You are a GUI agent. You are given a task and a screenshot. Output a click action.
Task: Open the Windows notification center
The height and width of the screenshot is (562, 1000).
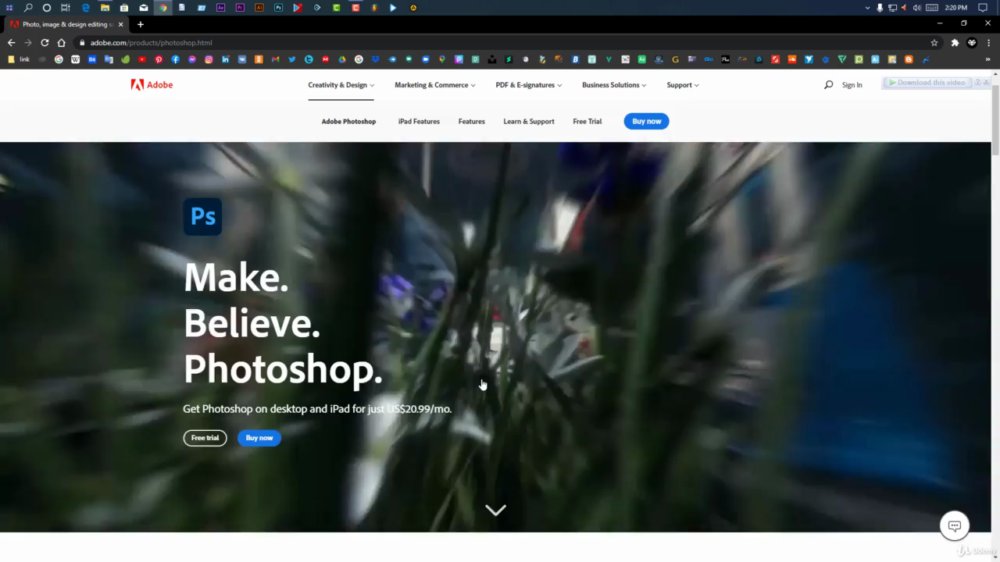pos(983,8)
